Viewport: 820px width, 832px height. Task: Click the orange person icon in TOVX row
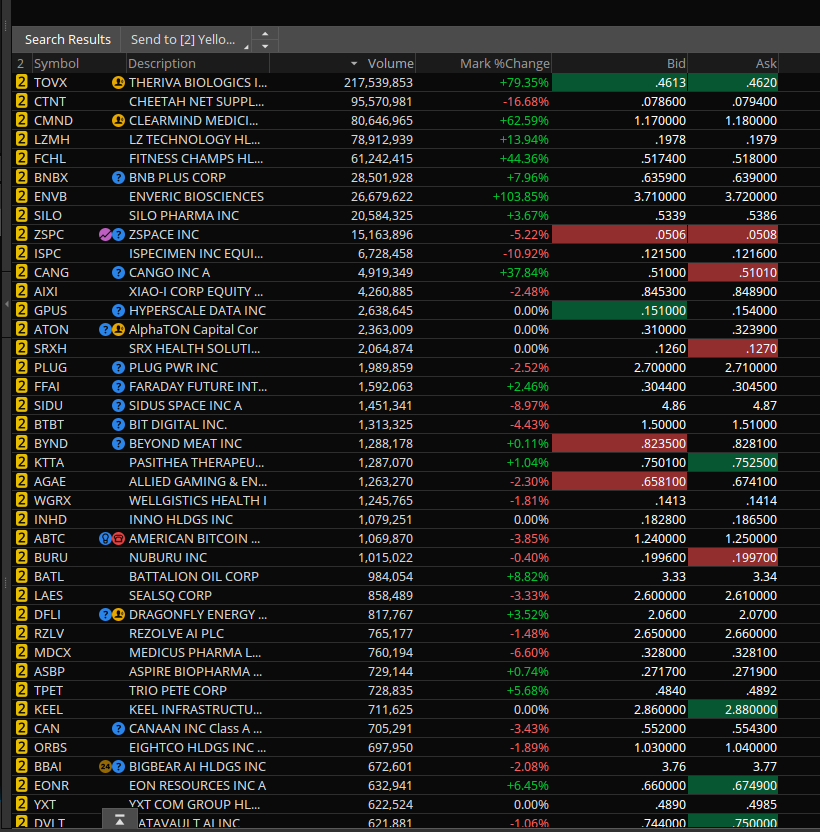[x=118, y=82]
